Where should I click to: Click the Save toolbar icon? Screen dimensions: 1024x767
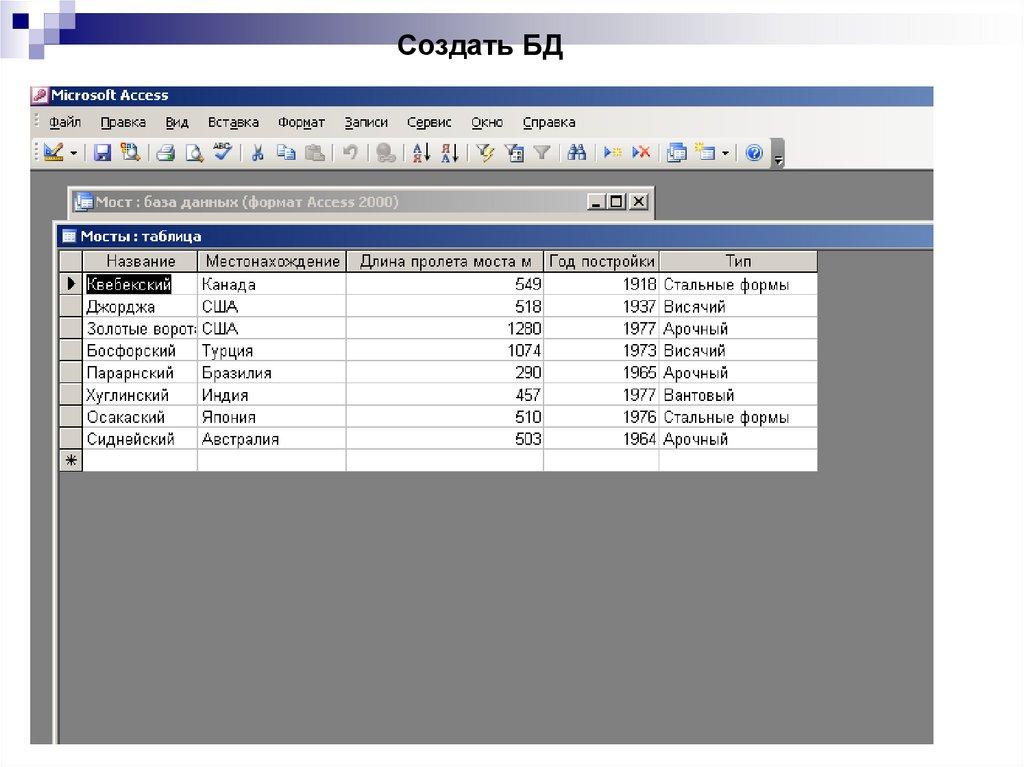(102, 153)
